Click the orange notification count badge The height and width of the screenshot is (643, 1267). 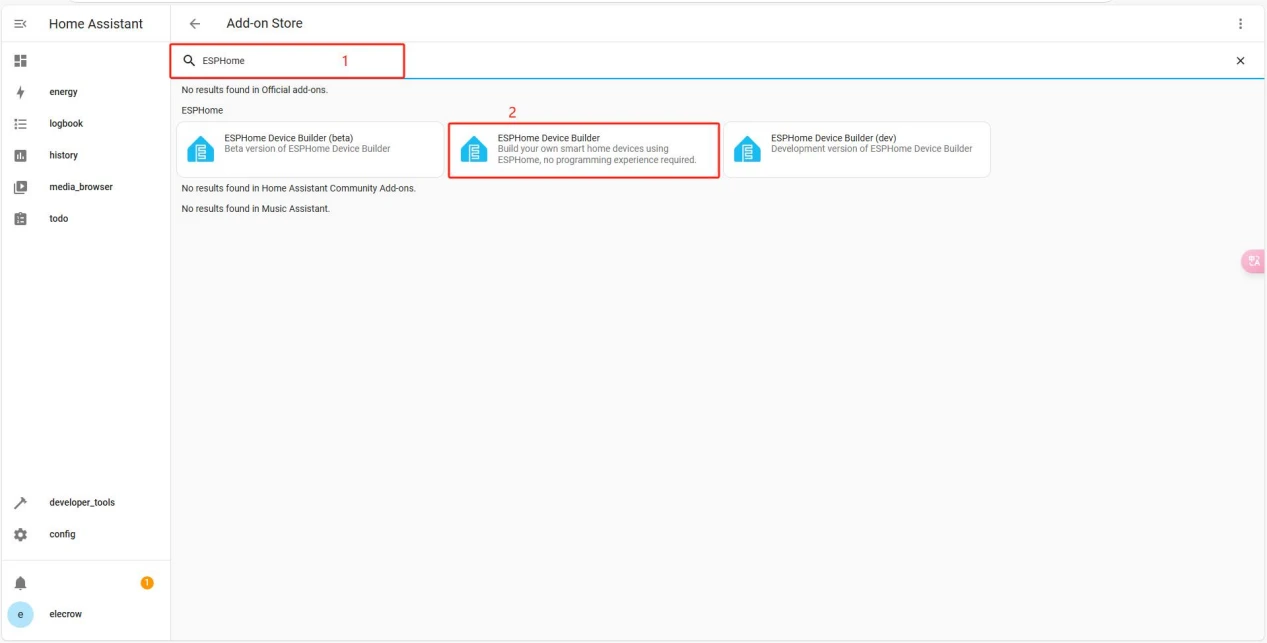tap(147, 583)
